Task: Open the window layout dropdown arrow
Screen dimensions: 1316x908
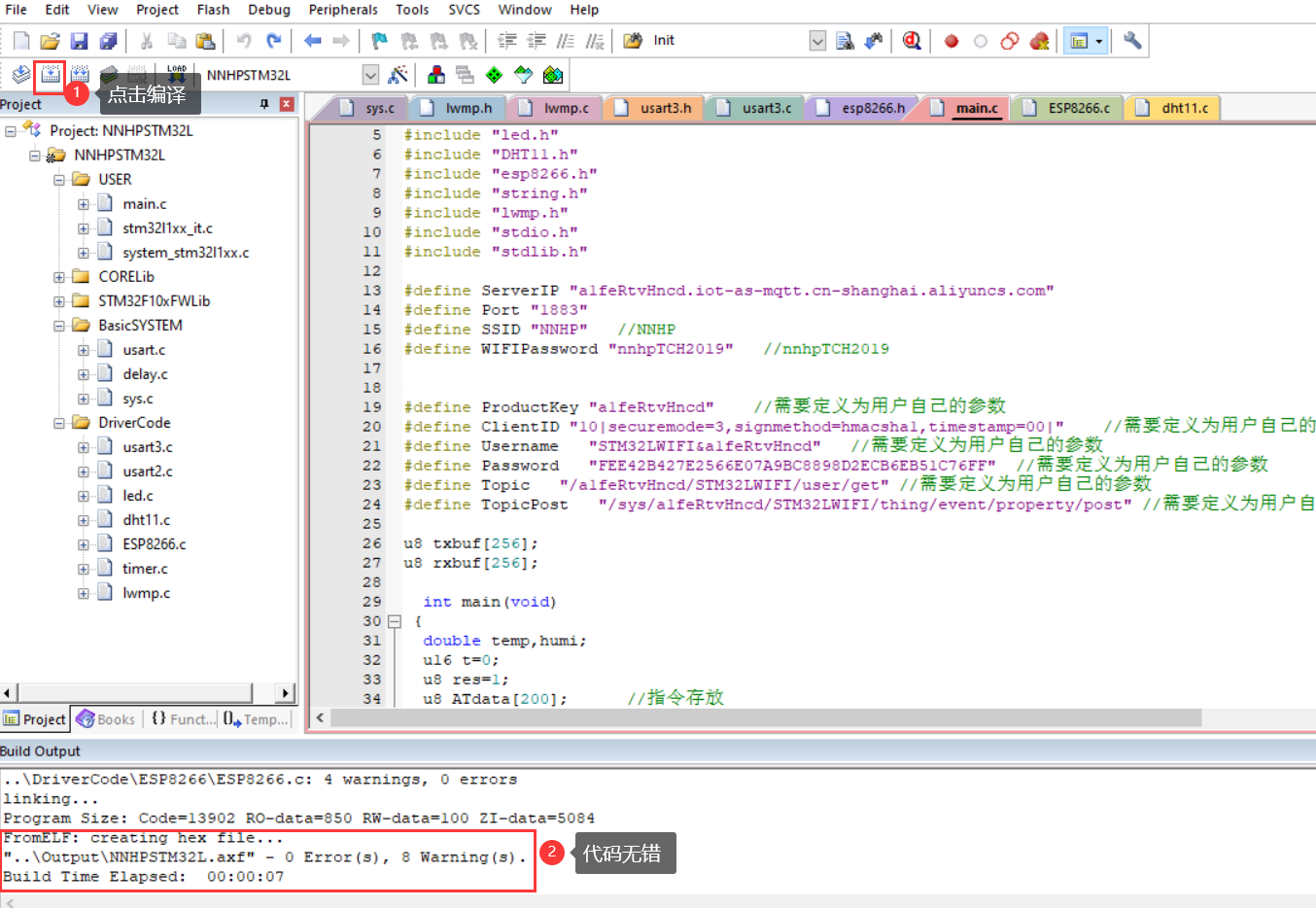Action: click(x=1099, y=41)
